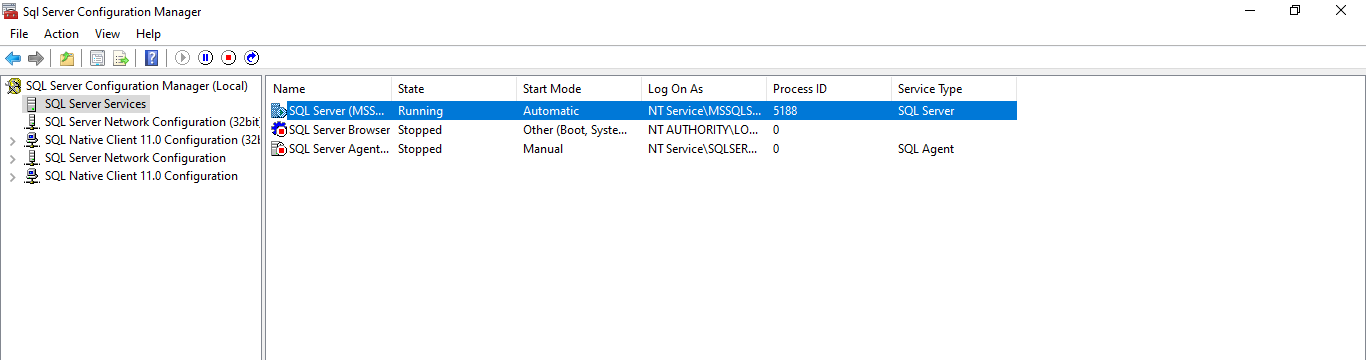Image resolution: width=1366 pixels, height=360 pixels.
Task: Click the Up one level folder icon
Action: (x=66, y=58)
